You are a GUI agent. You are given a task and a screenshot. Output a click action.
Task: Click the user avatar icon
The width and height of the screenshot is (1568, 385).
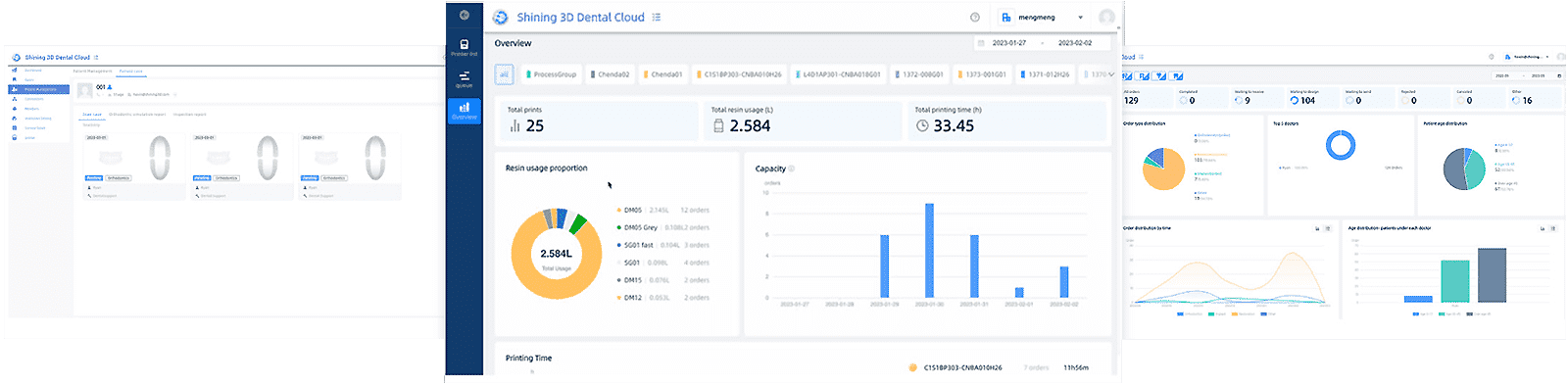(x=1107, y=17)
